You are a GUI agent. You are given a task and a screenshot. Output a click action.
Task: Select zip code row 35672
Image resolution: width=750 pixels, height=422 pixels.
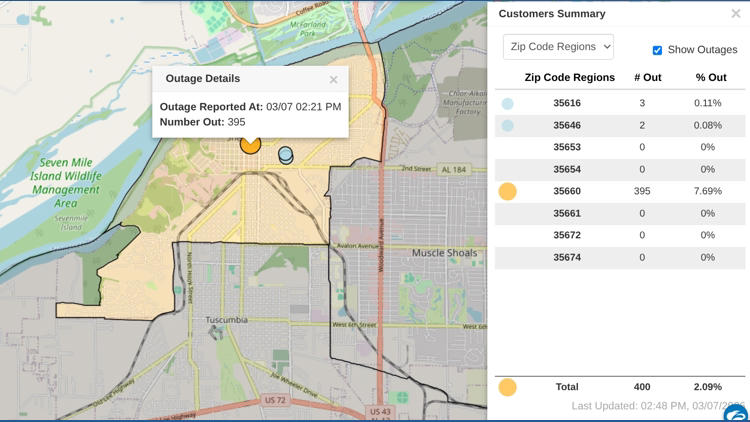[620, 235]
